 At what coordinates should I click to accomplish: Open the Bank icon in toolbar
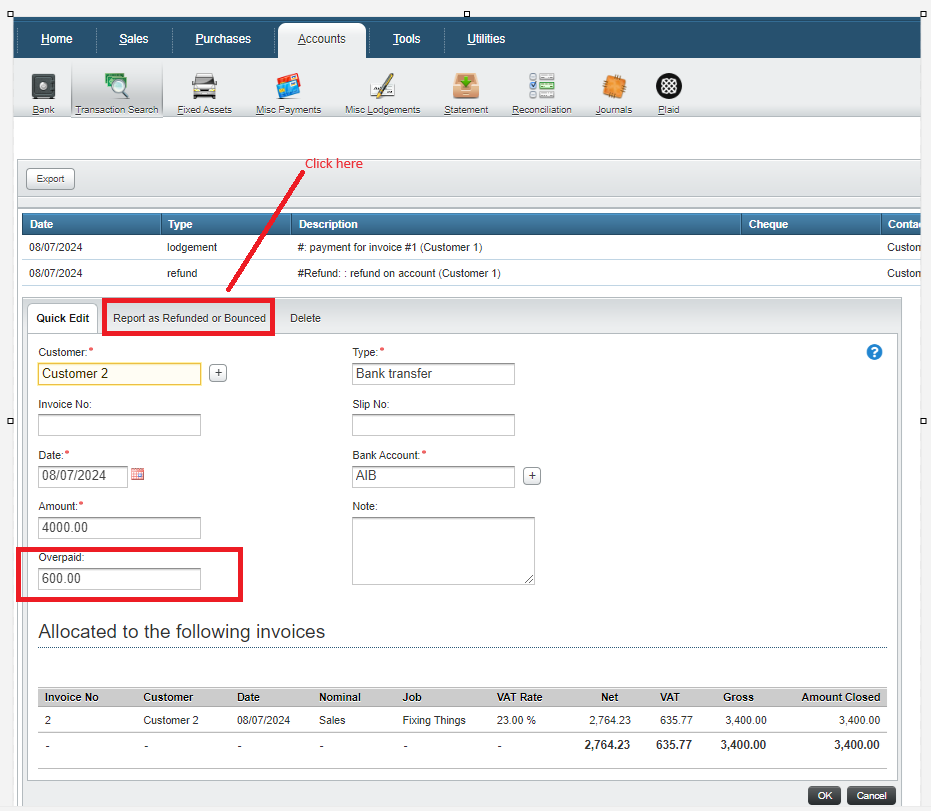[x=43, y=87]
